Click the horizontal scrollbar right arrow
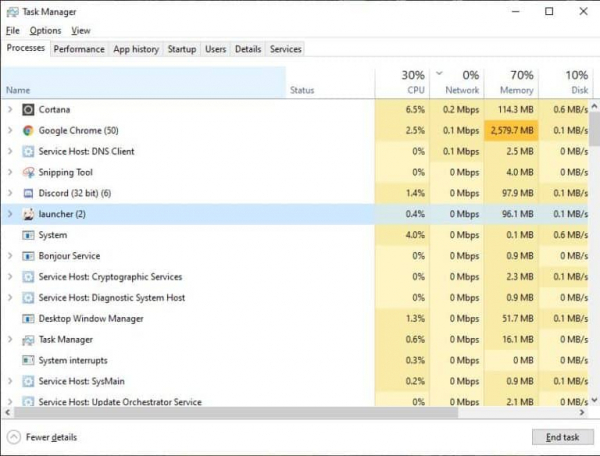600x456 pixels. (x=582, y=412)
